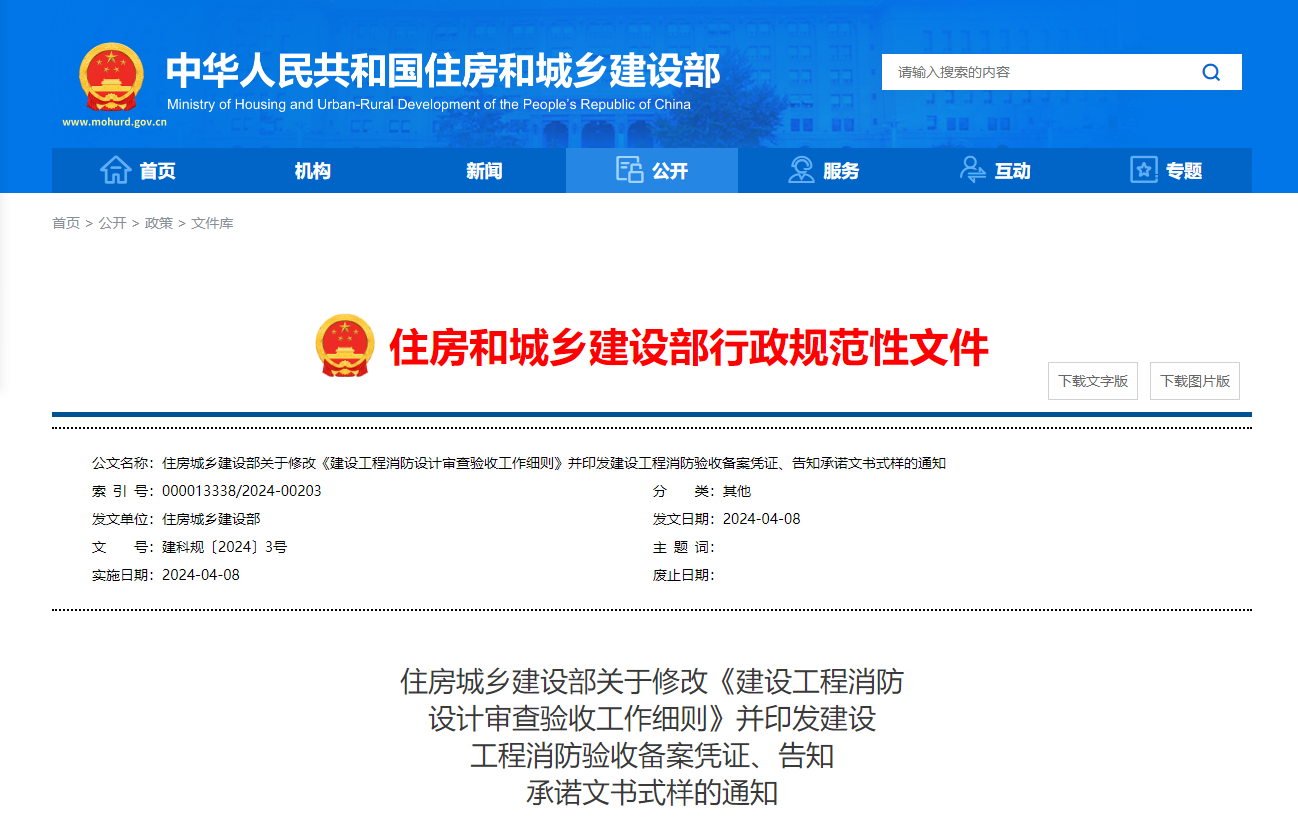Image resolution: width=1298 pixels, height=839 pixels.
Task: Click the index number 000013338/2024-00203
Action: [x=242, y=491]
